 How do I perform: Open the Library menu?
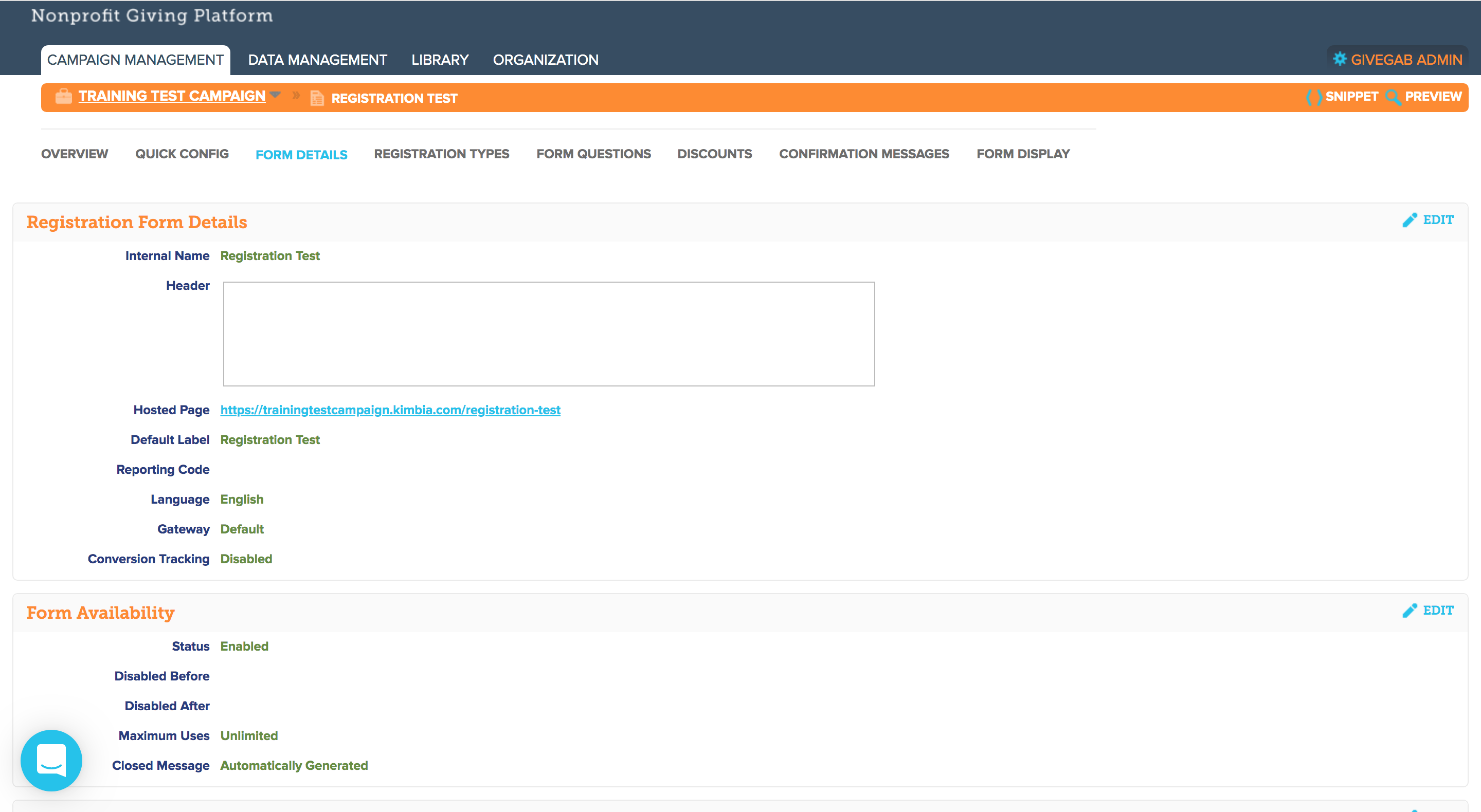click(440, 60)
